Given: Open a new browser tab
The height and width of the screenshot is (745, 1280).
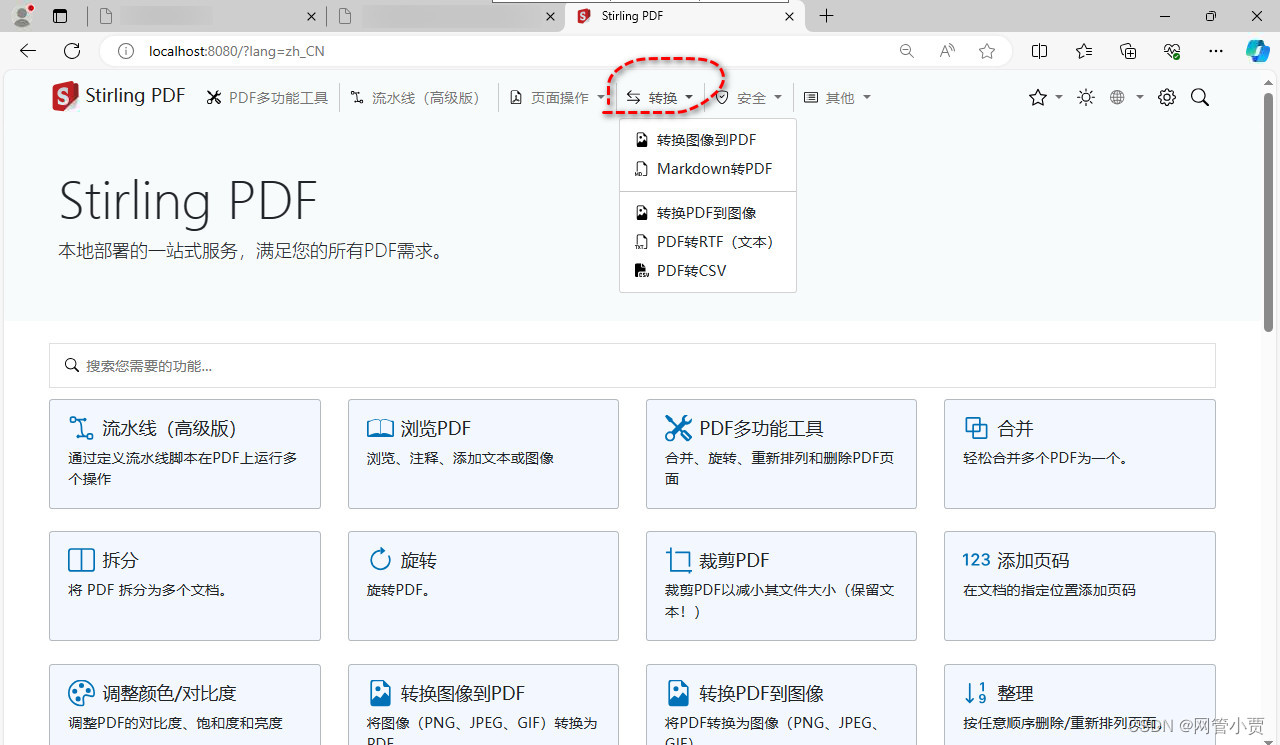Looking at the screenshot, I should coord(827,16).
